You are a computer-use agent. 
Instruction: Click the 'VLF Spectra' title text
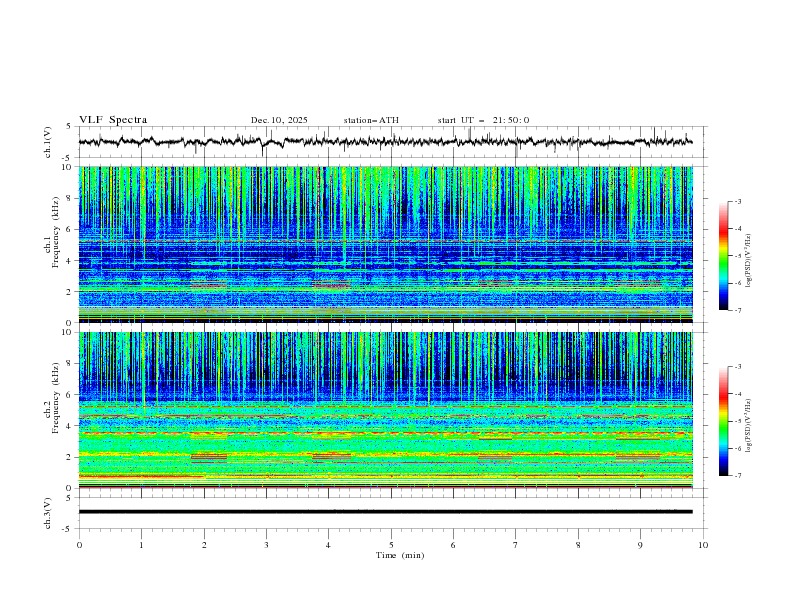[x=113, y=120]
